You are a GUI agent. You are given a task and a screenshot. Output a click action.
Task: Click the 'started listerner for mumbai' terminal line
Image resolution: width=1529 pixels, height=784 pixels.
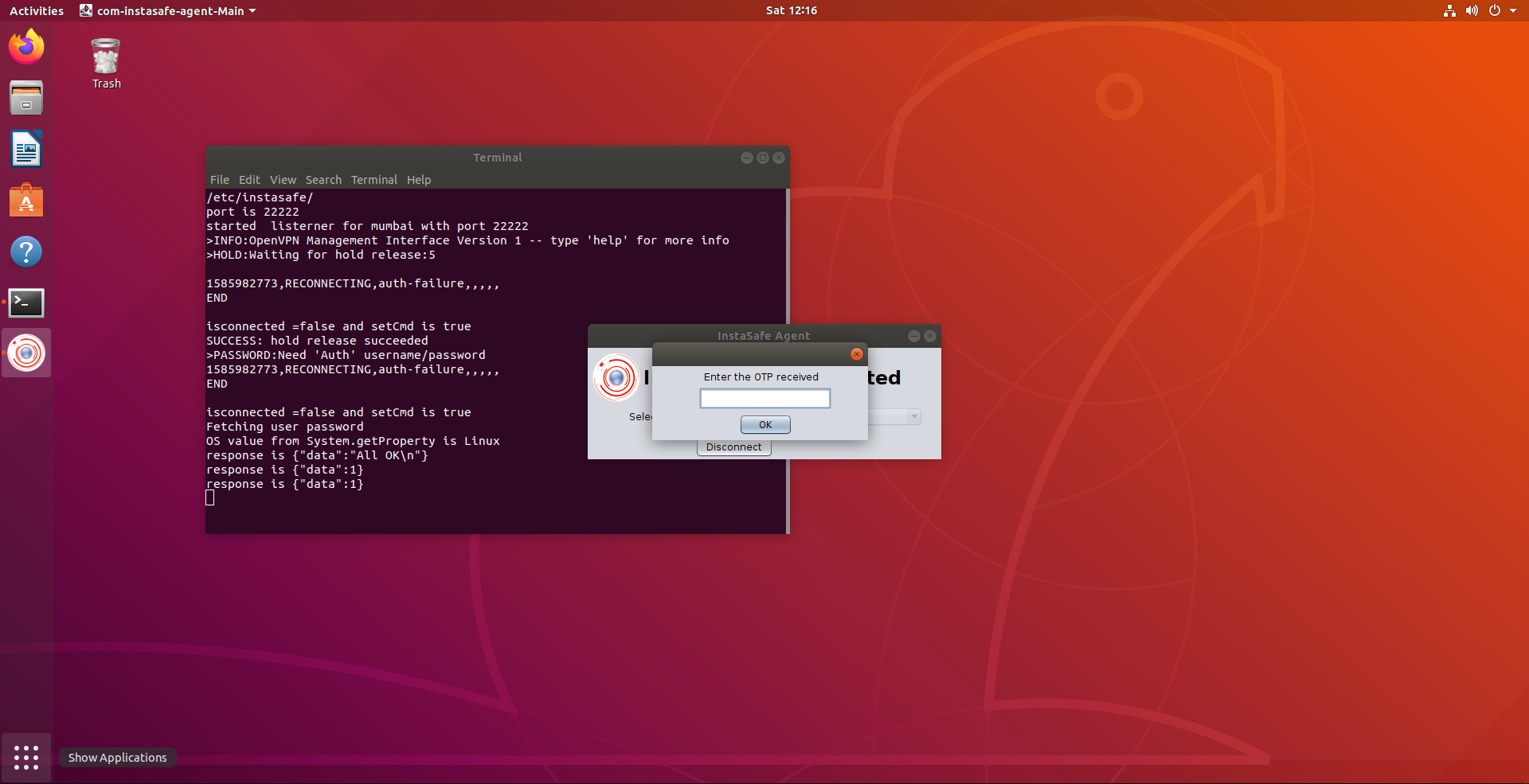point(367,226)
